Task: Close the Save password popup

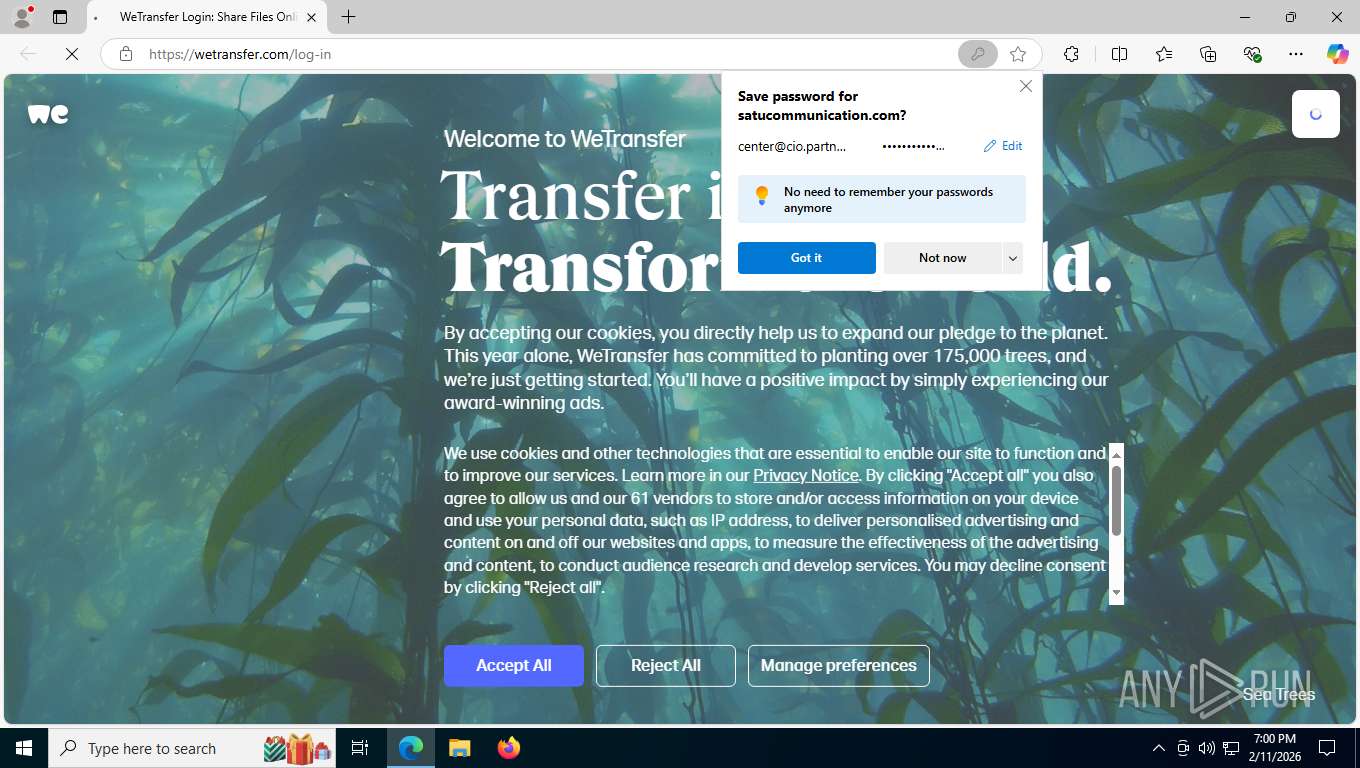Action: 1025,87
